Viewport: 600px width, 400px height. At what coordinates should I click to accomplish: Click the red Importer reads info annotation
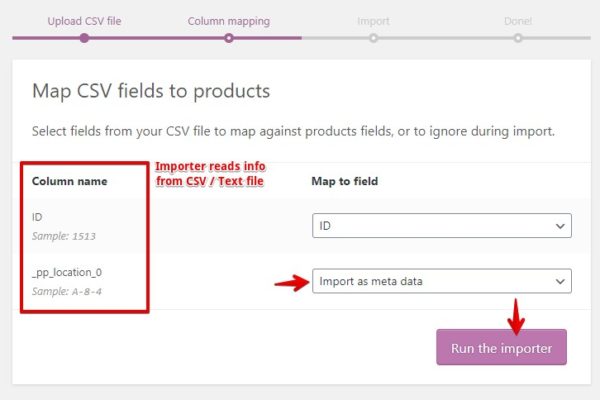(x=211, y=173)
